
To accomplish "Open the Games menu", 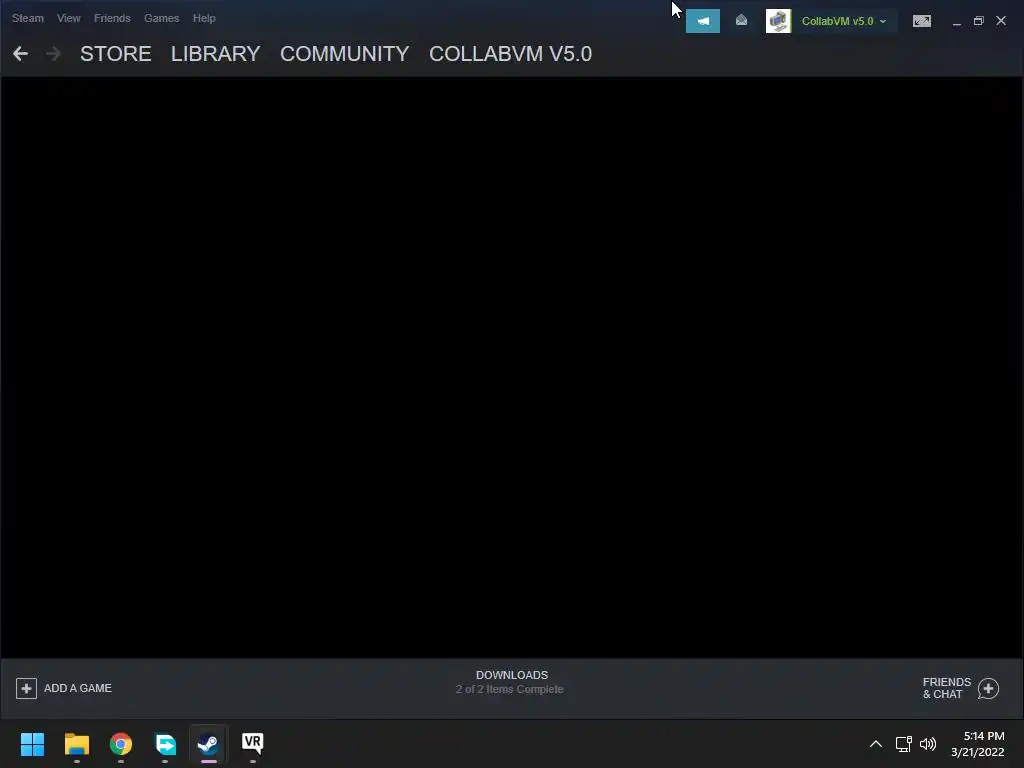I will (161, 18).
